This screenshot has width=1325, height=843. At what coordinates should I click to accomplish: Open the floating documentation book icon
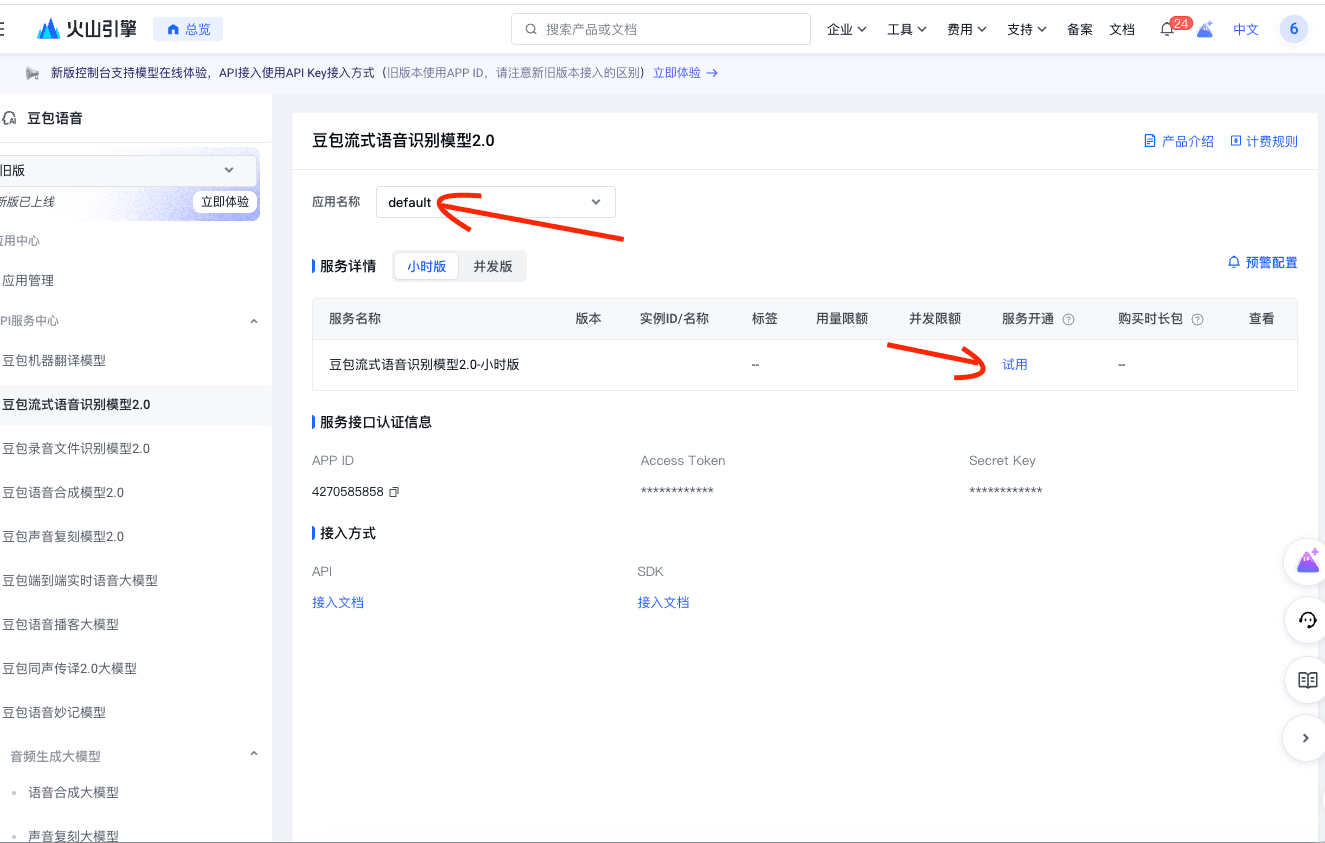1307,680
